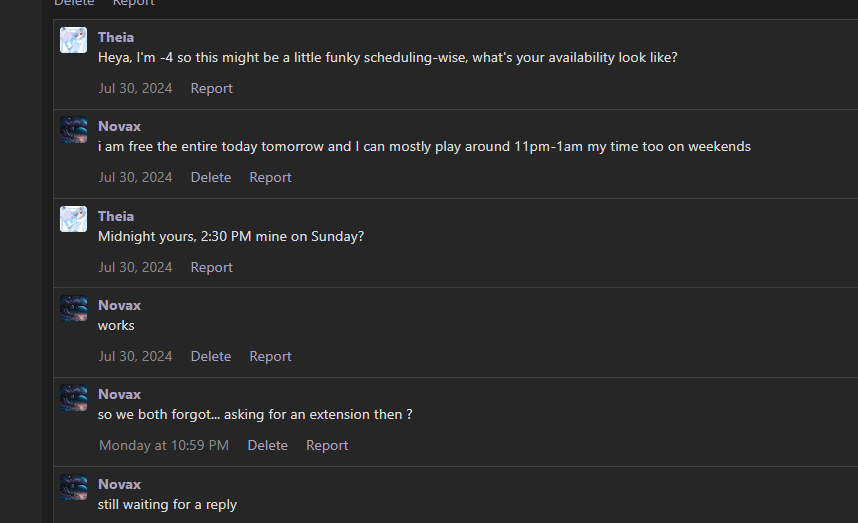The width and height of the screenshot is (858, 523).
Task: Open Novax's avatar on 'still waiting' message
Action: click(73, 487)
